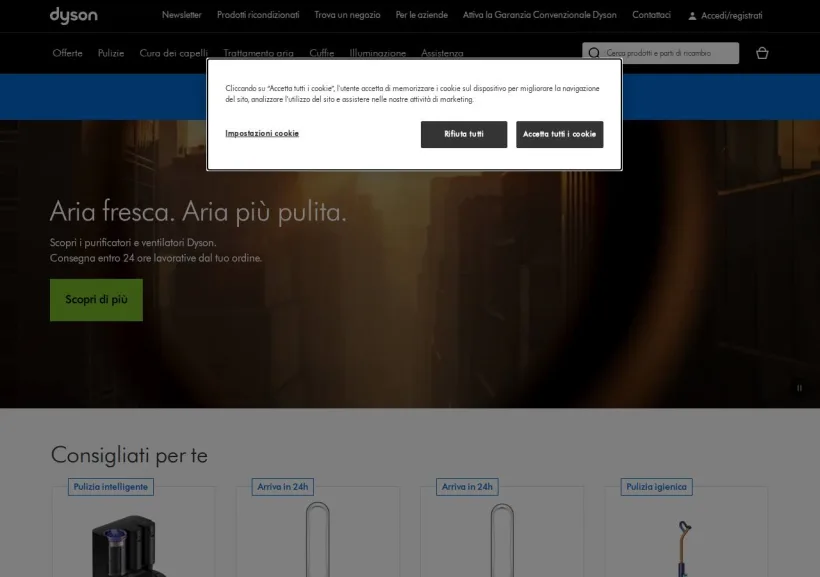
Task: Open Trattamento aria menu
Action: pyautogui.click(x=258, y=53)
